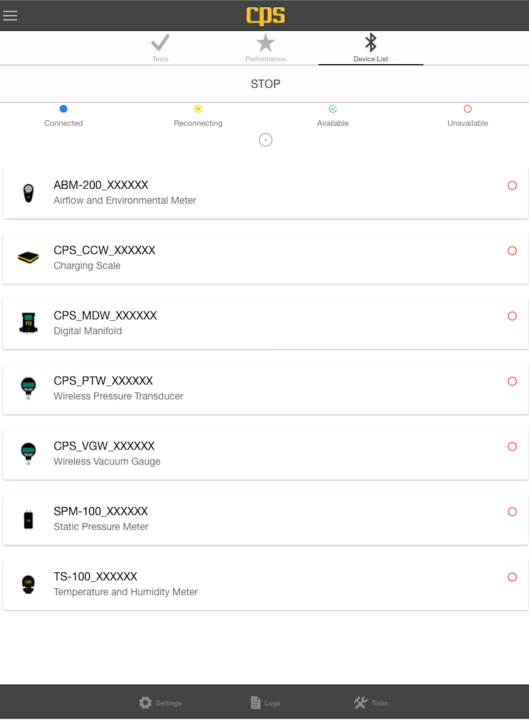
Task: Click the ABM-200 airflow meter device icon
Action: point(28,193)
